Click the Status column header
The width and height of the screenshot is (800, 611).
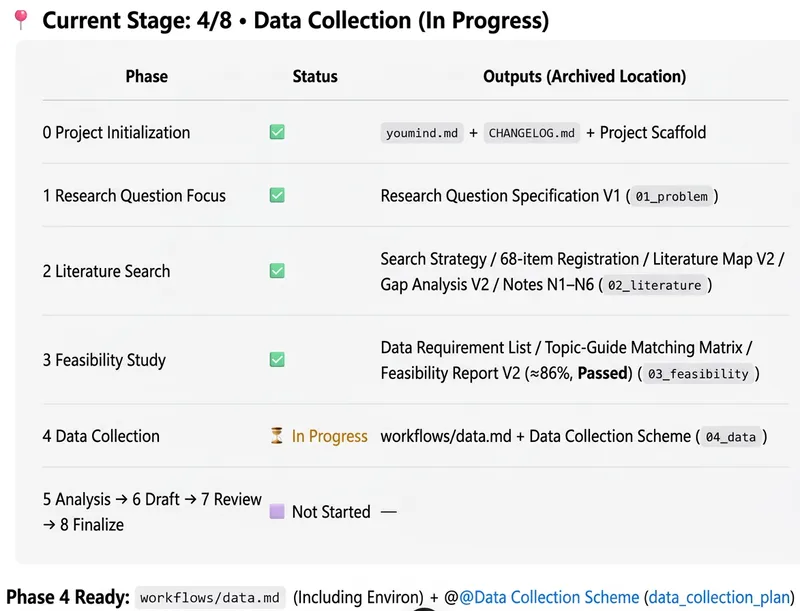(x=315, y=77)
